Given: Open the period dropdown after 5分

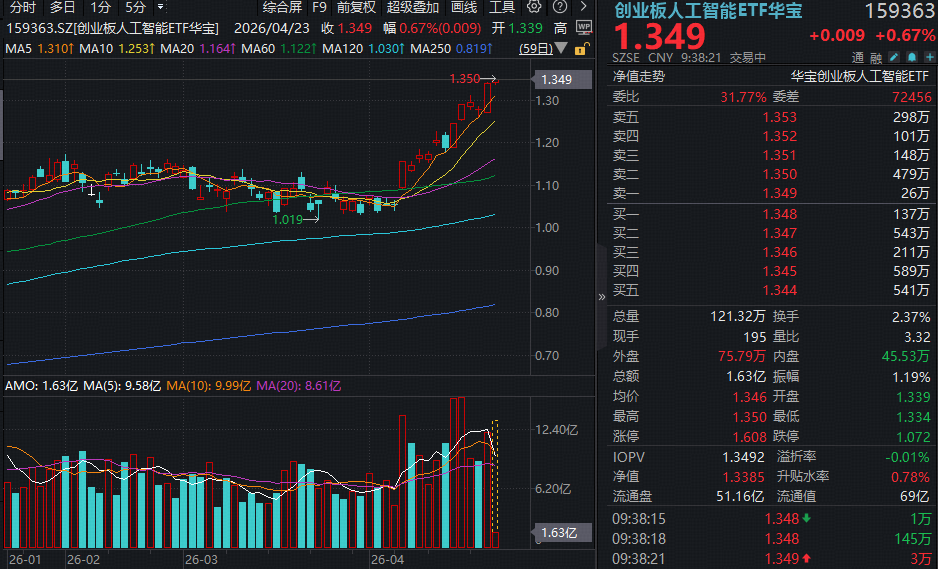Looking at the screenshot, I should [x=160, y=7].
